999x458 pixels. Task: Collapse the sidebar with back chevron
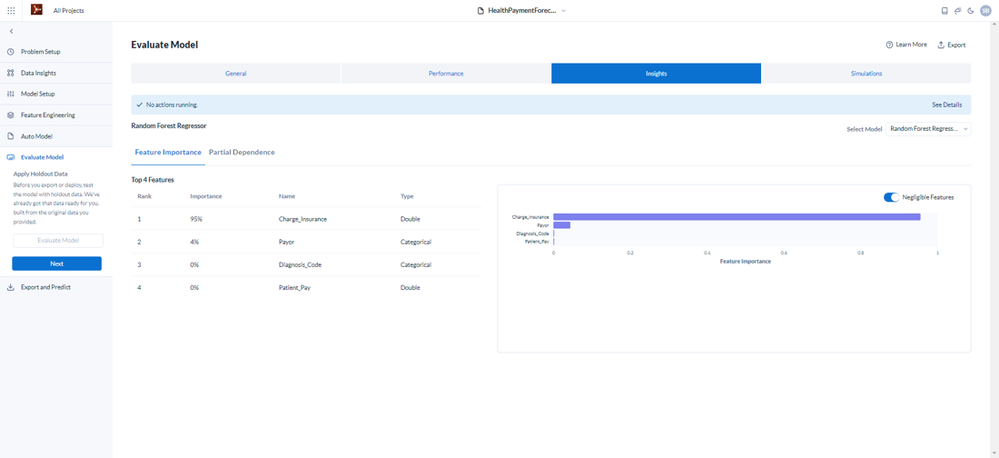(x=11, y=31)
